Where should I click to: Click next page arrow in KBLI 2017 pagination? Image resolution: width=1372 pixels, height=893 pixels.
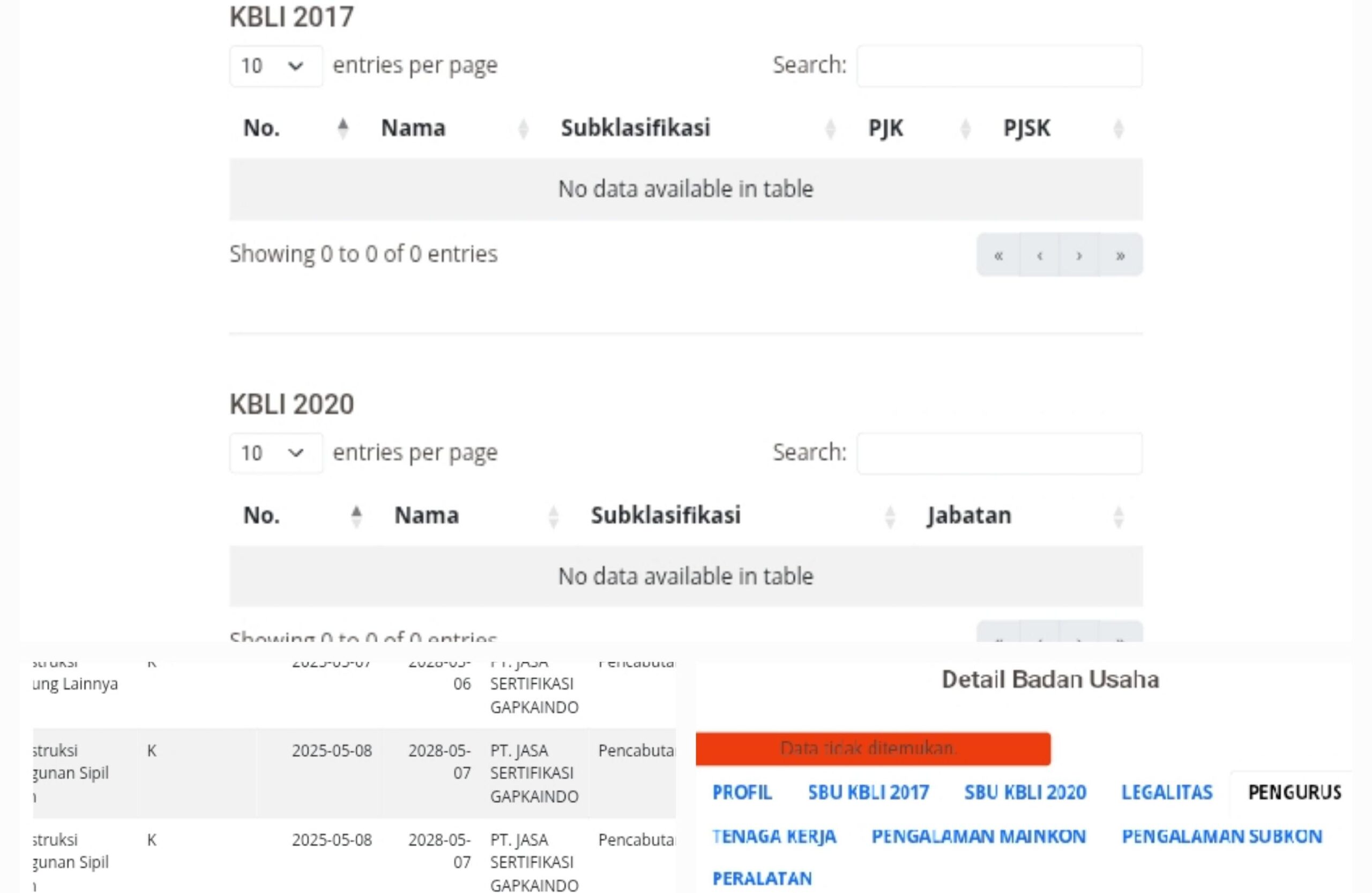point(1079,255)
